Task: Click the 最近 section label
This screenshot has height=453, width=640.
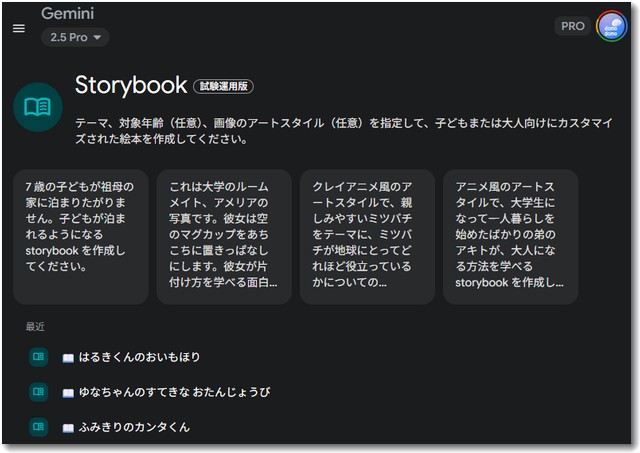Action: [x=35, y=326]
